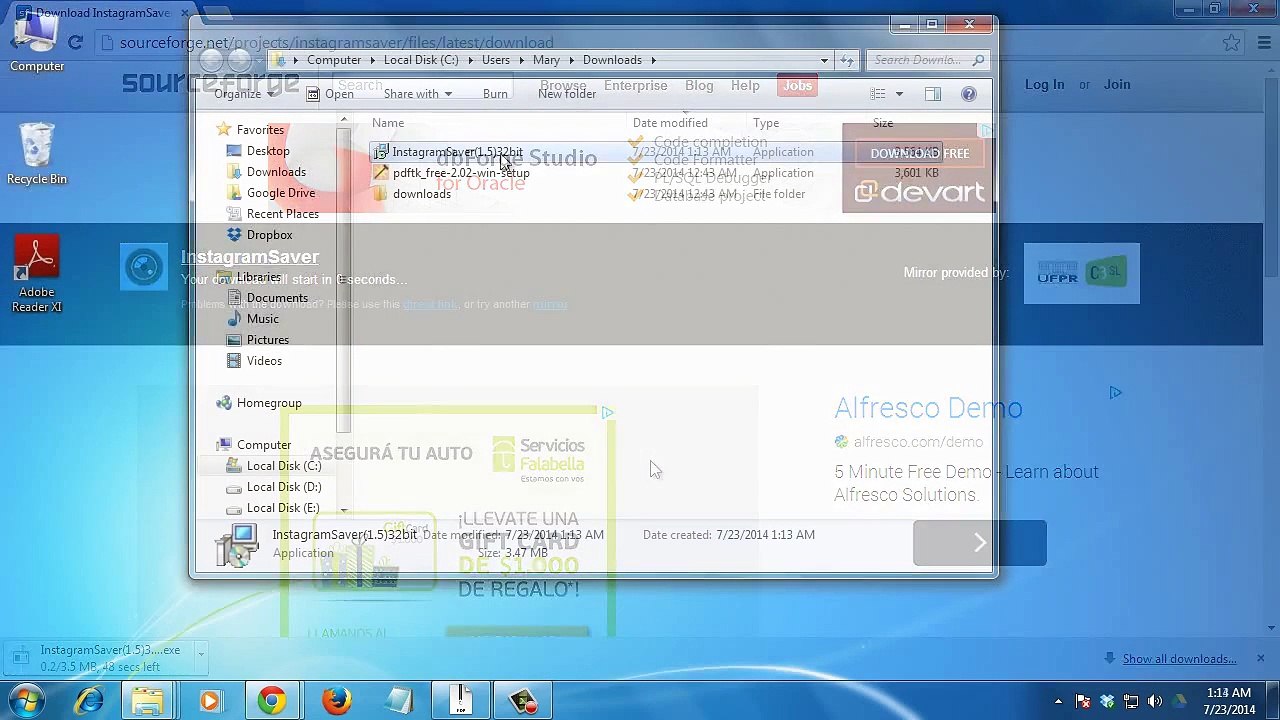Select the InstagramSaver(1.5)32bit file
Image resolution: width=1280 pixels, height=720 pixels.
(457, 152)
